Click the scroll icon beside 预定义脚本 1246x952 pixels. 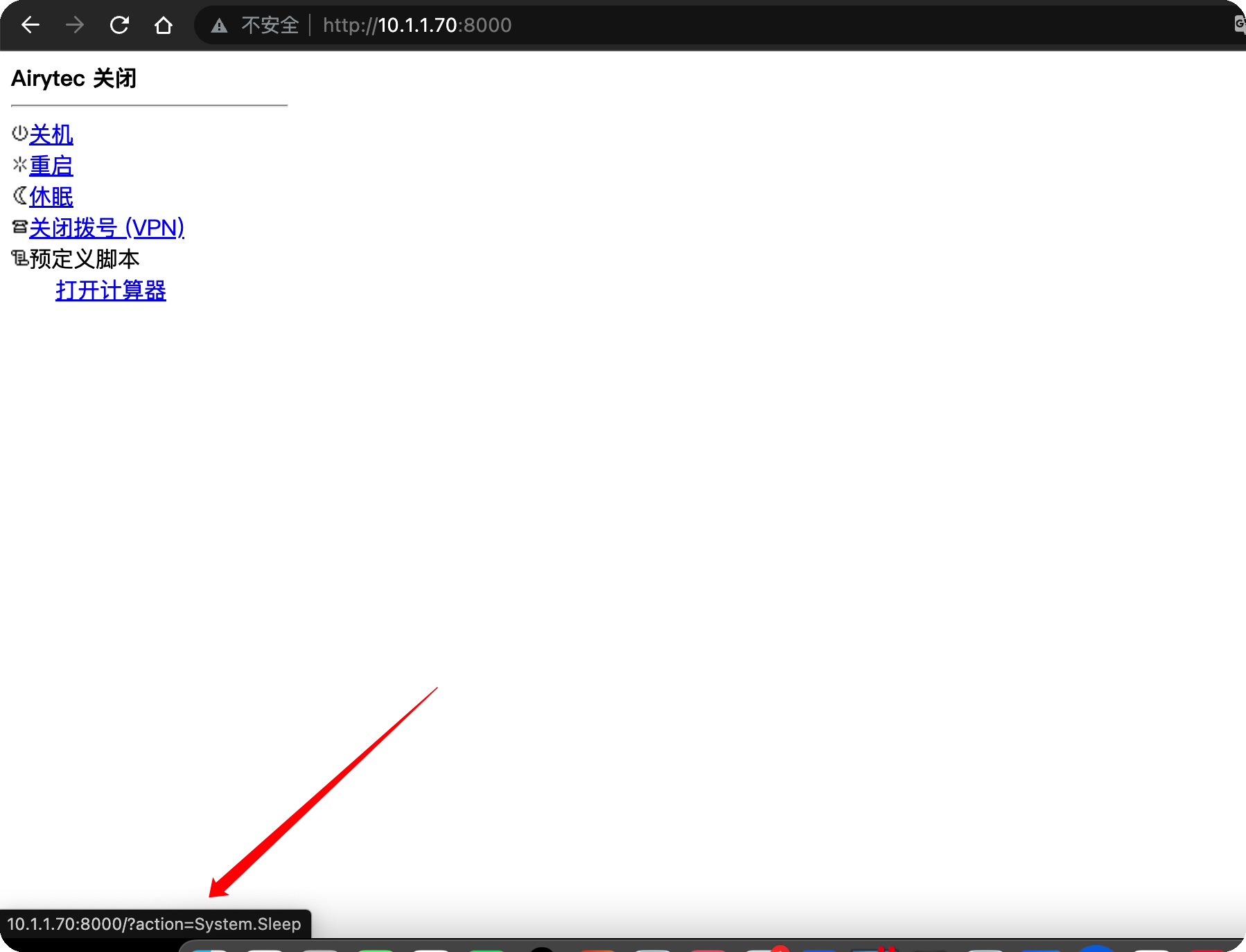(19, 258)
